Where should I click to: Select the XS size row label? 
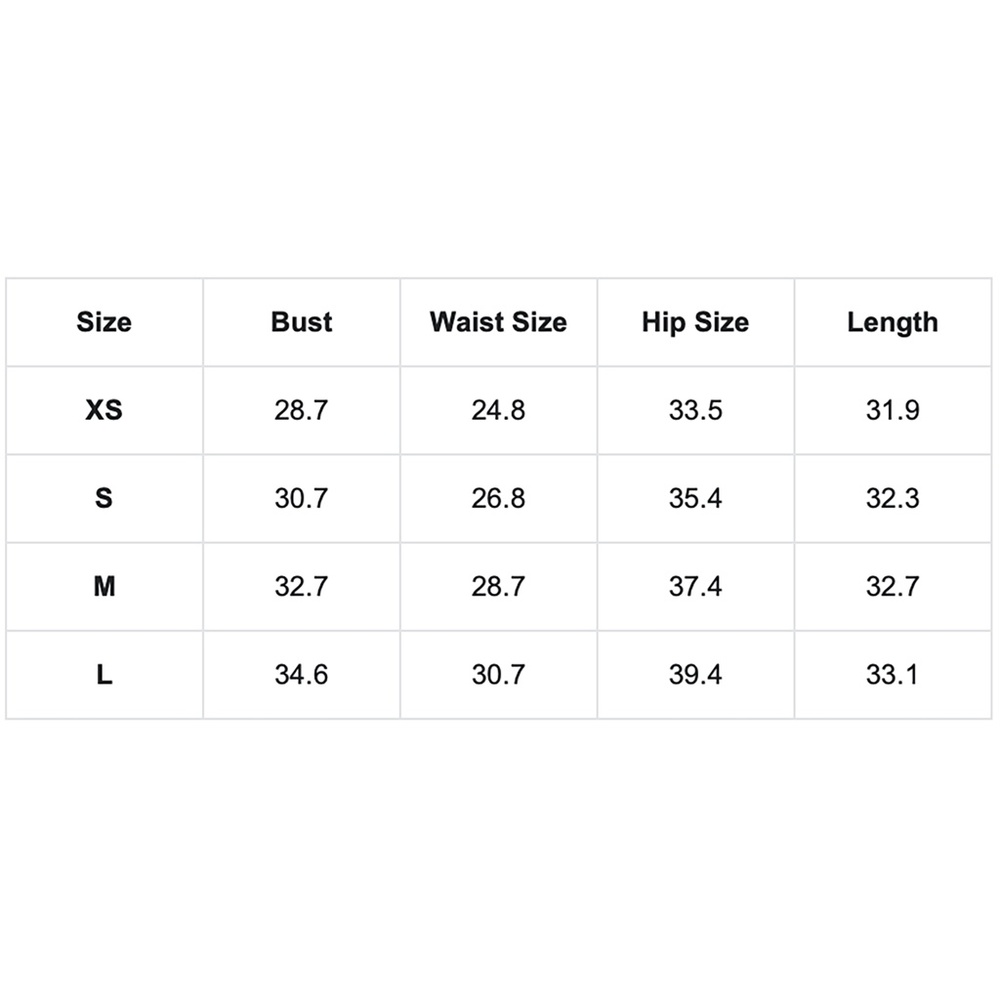click(104, 410)
